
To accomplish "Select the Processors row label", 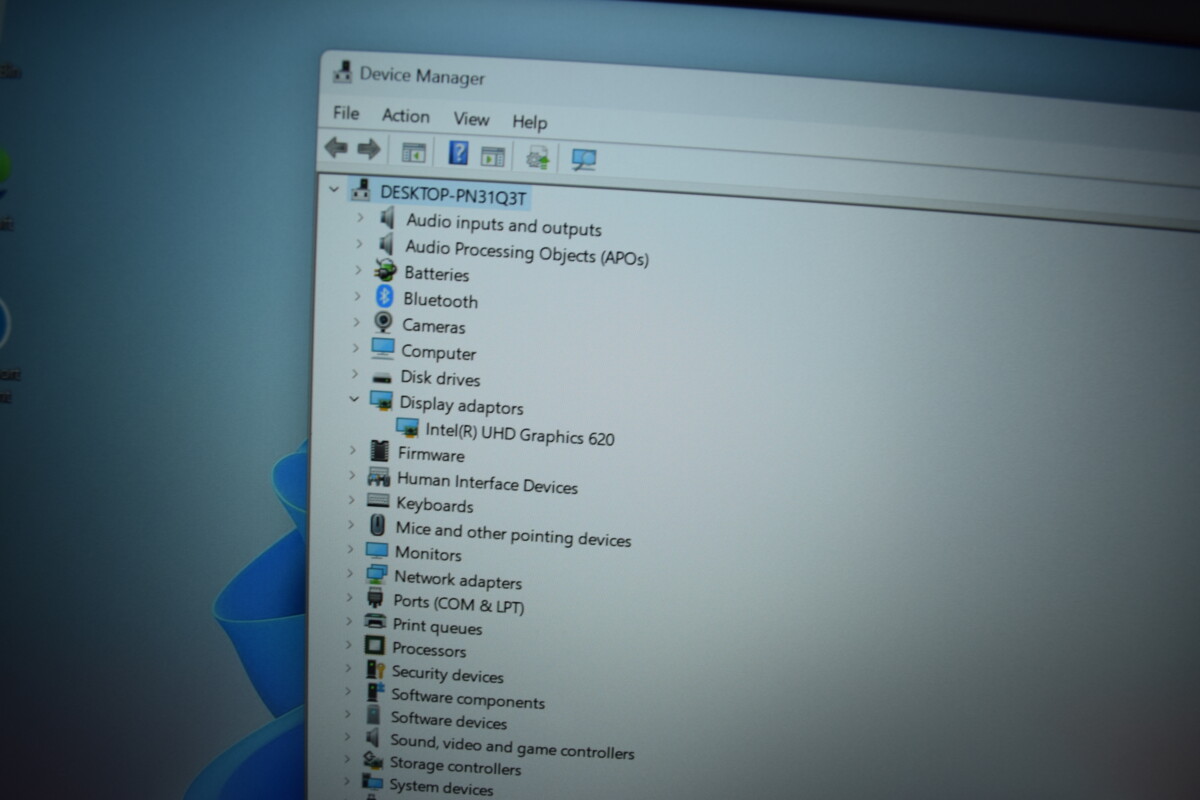I will click(x=429, y=649).
